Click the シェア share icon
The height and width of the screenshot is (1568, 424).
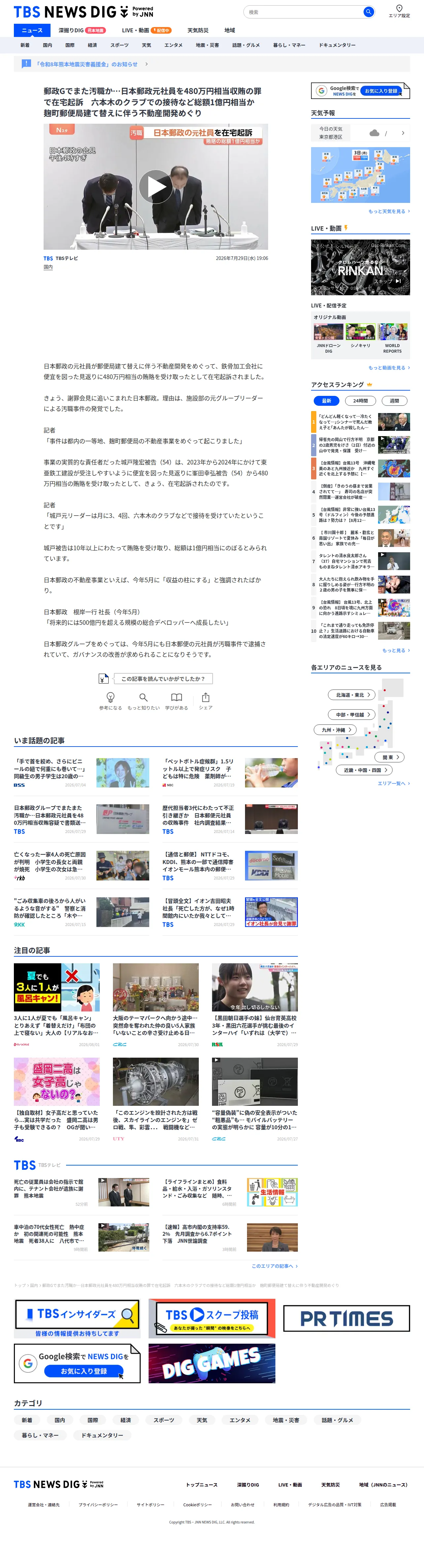point(205,697)
